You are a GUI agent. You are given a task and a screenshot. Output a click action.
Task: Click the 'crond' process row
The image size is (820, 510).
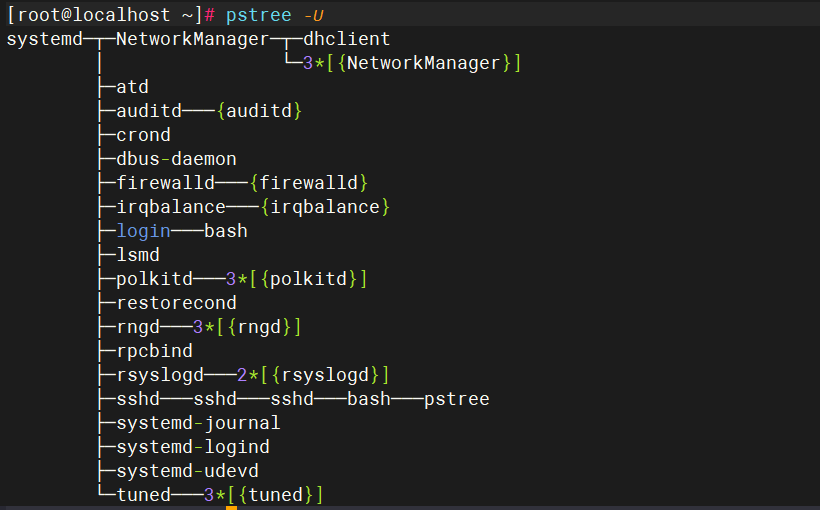(143, 135)
